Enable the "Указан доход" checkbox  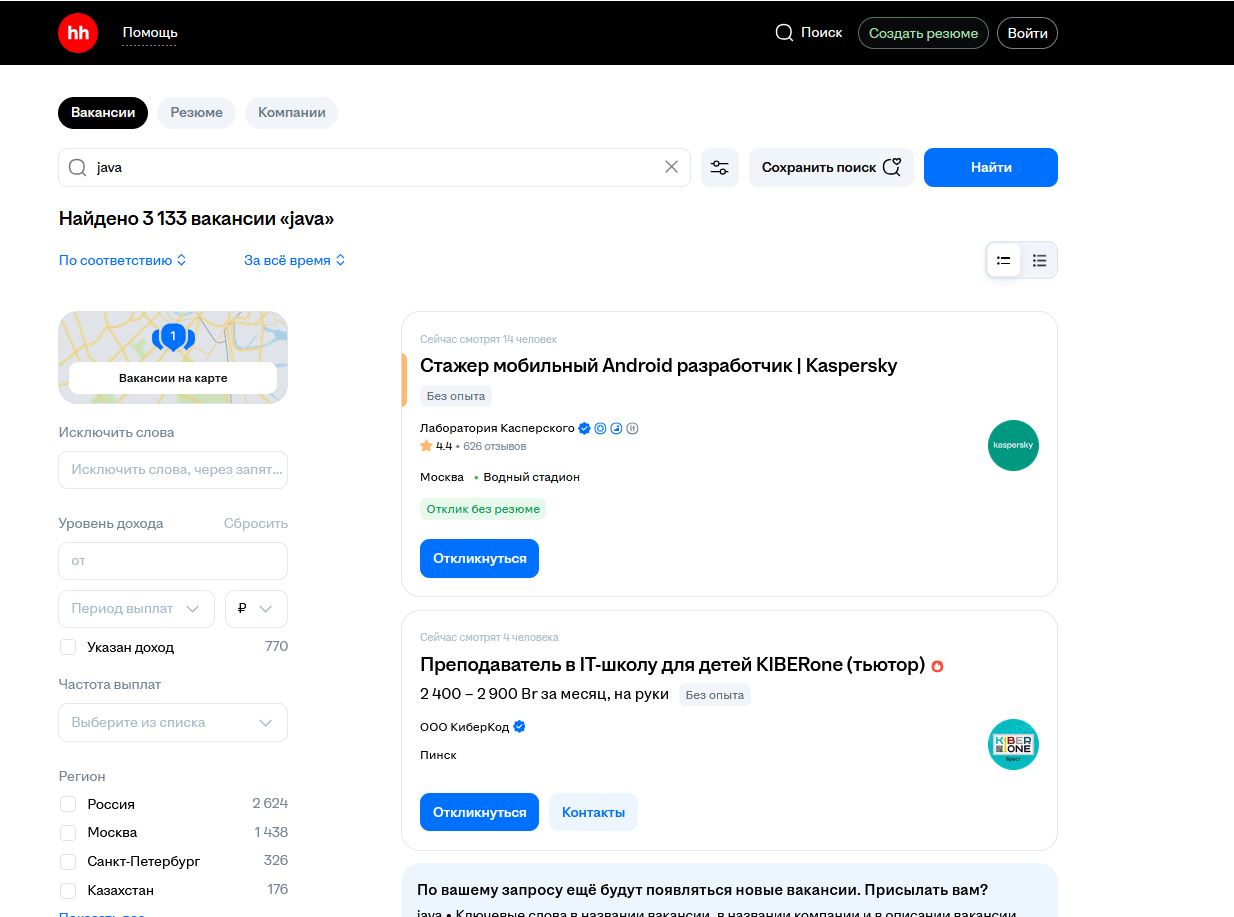[68, 647]
